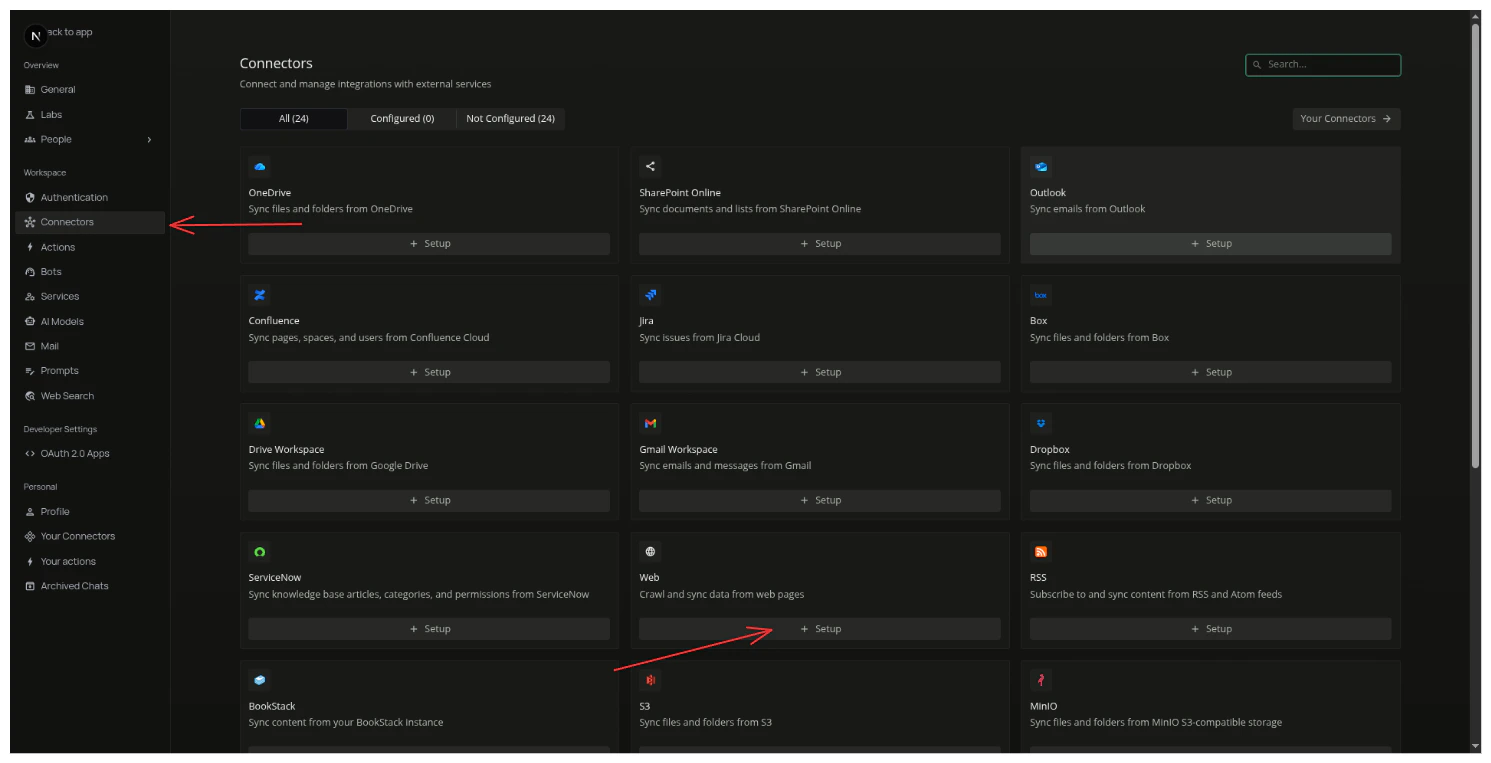Click the 'Sync files and folders from Dropbox' text
The width and height of the screenshot is (1491, 763).
pos(1111,466)
